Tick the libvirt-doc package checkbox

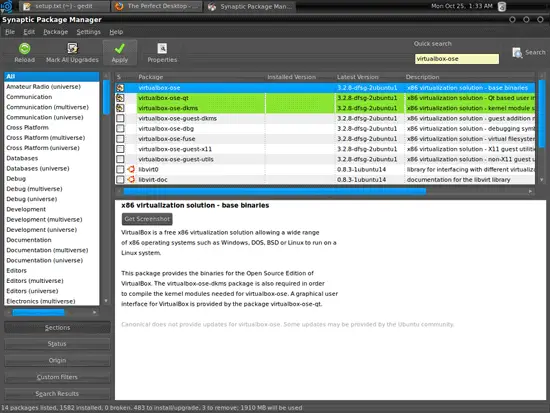(x=120, y=180)
